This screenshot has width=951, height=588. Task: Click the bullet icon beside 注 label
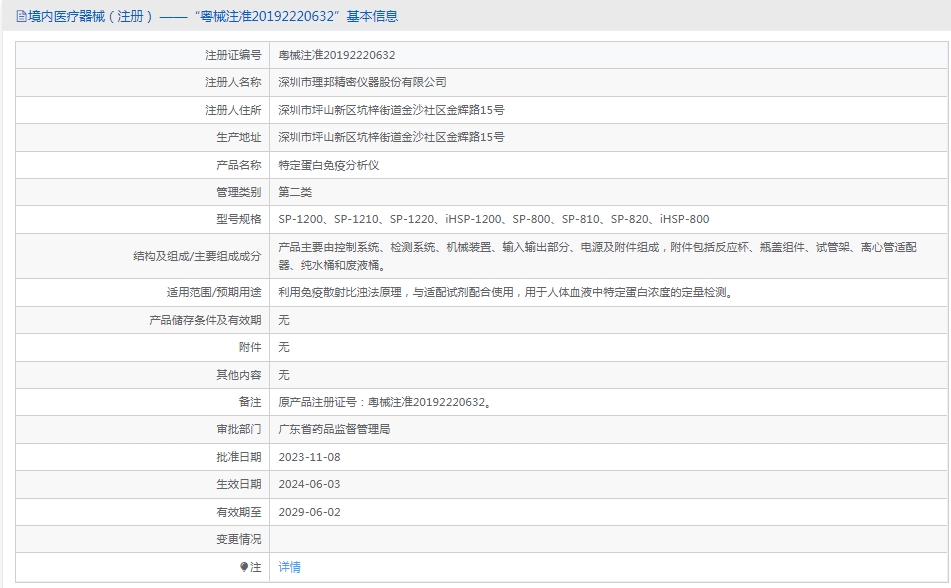click(243, 567)
